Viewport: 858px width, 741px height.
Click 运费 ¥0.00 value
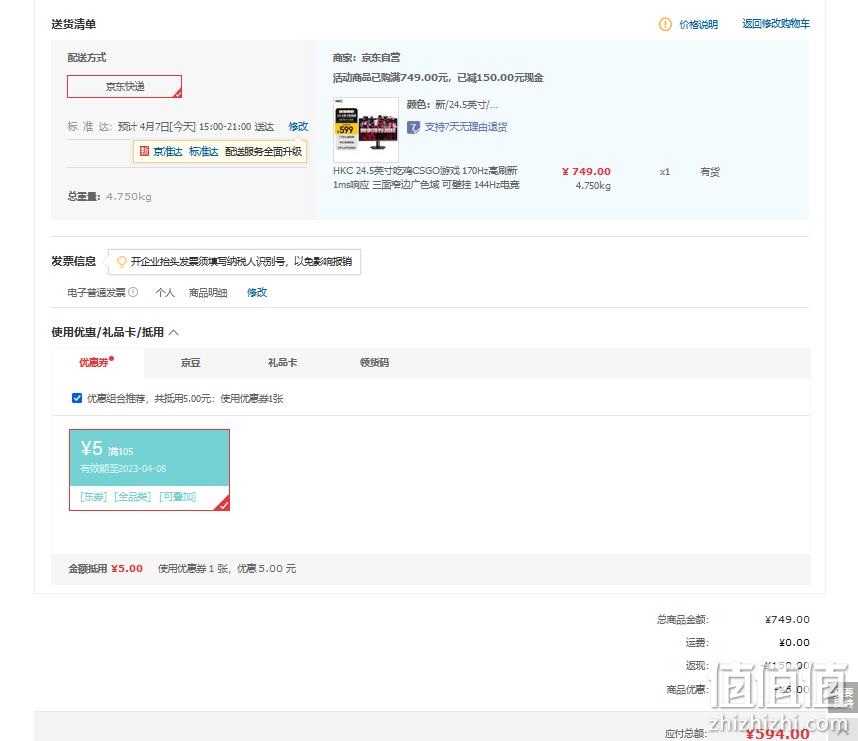[794, 642]
